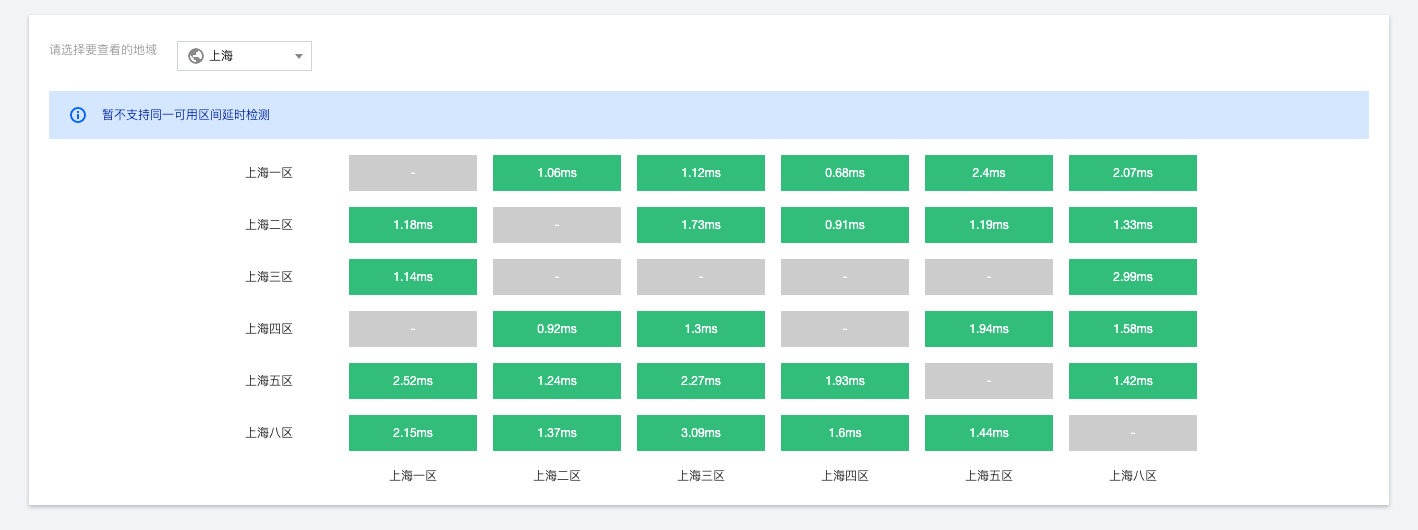The image size is (1418, 530).
Task: Click the 2.99ms latency cell
Action: 1133,277
